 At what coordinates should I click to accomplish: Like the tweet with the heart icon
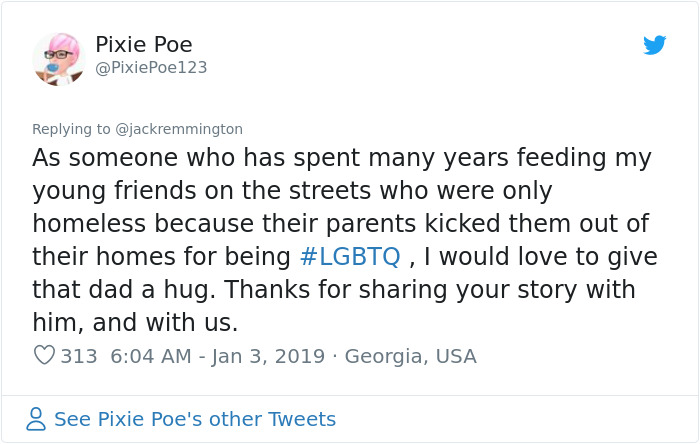pyautogui.click(x=44, y=356)
